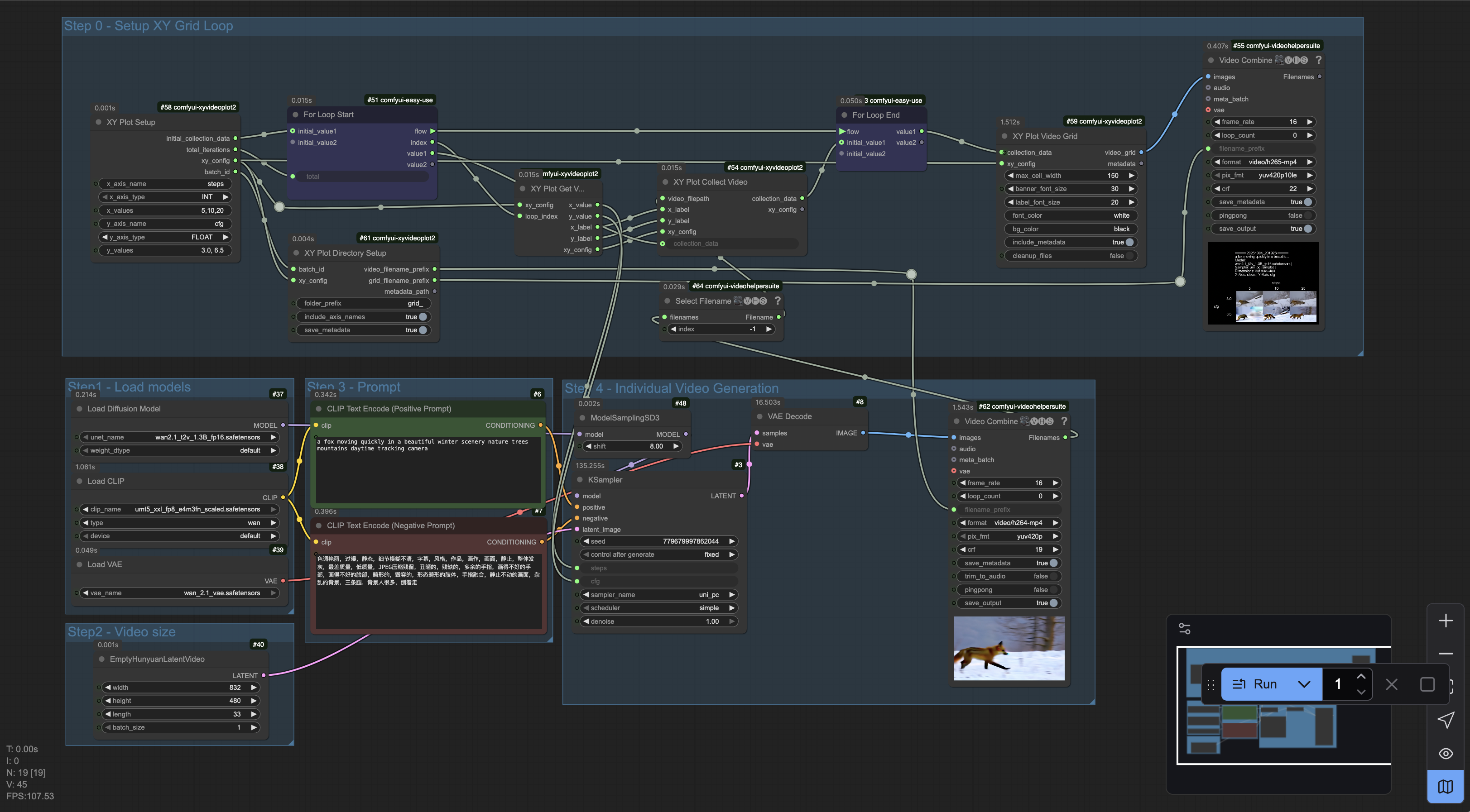Image resolution: width=1470 pixels, height=812 pixels.
Task: Increment the shift 8.00 value arrow
Action: point(676,446)
